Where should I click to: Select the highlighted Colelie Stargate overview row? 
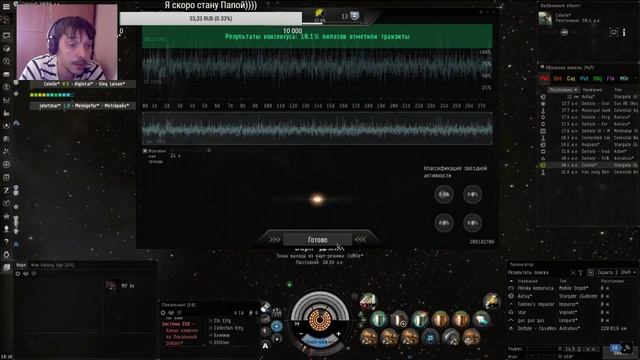589,165
